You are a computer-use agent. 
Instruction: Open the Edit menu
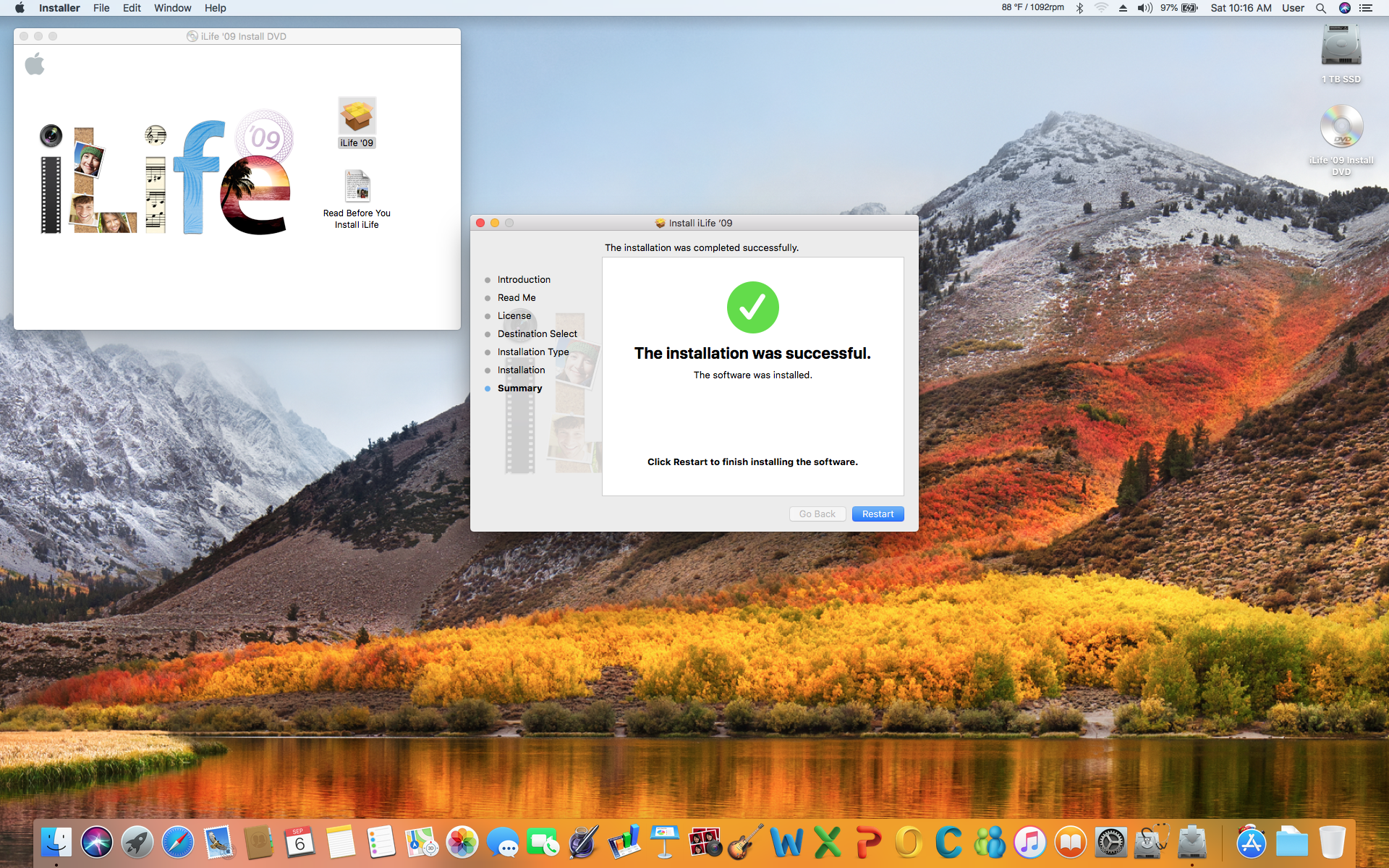coord(132,8)
